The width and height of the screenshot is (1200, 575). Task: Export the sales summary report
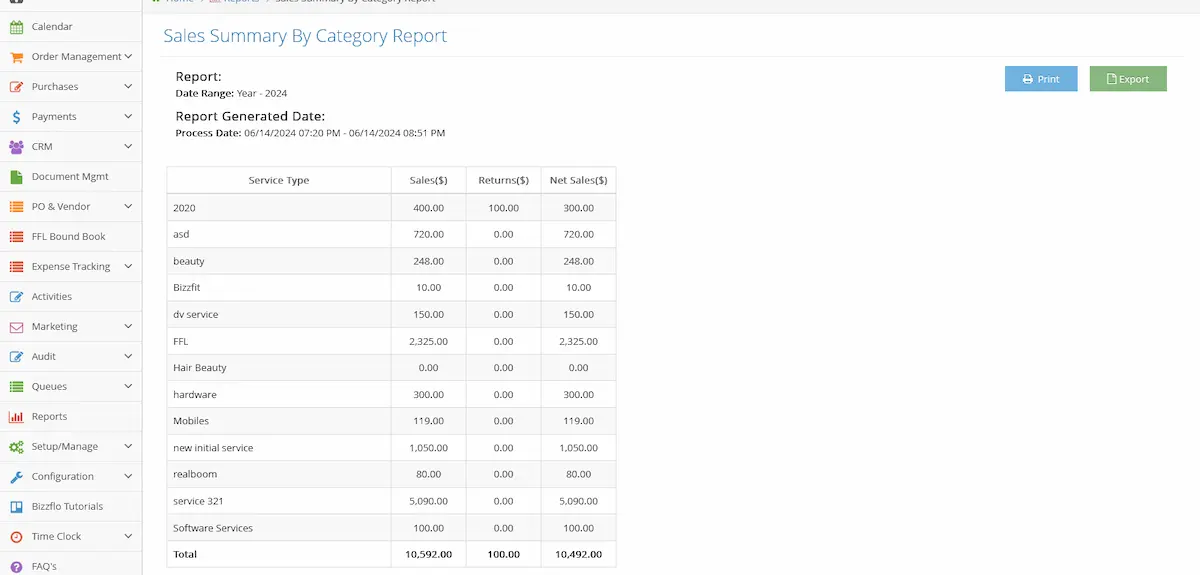click(1128, 79)
